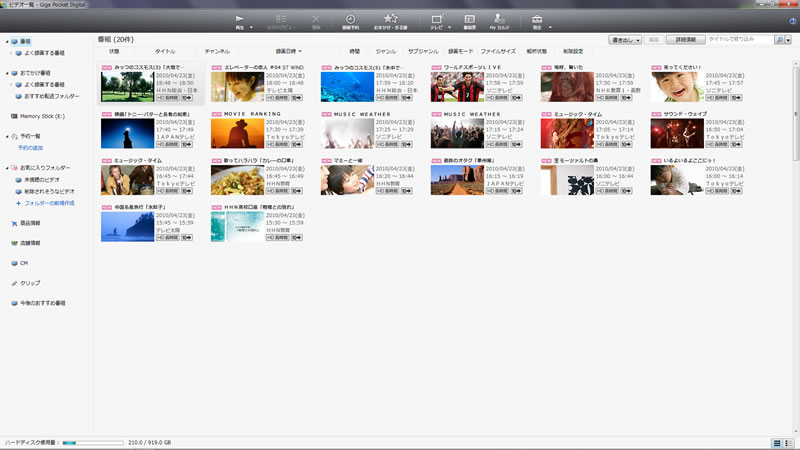
Task: Collapse the おでかけ番組 tree node
Action: click(4, 74)
